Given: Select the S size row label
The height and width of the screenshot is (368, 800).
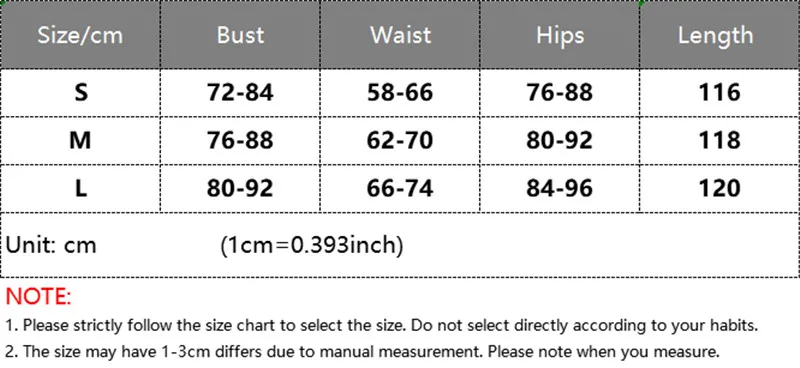Looking at the screenshot, I should click(x=81, y=92).
